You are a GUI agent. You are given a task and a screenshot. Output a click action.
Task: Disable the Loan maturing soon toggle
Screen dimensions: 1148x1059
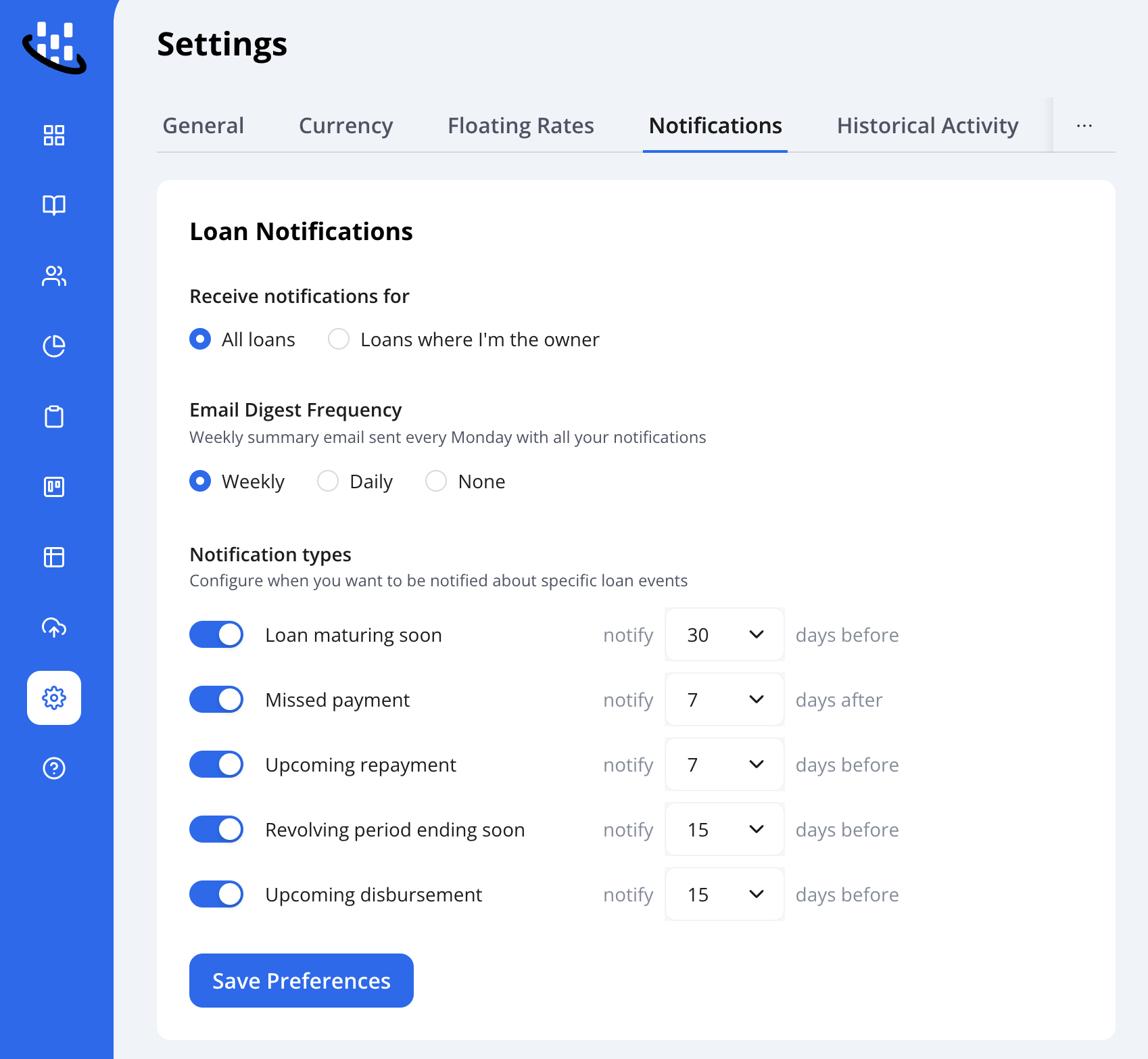216,634
